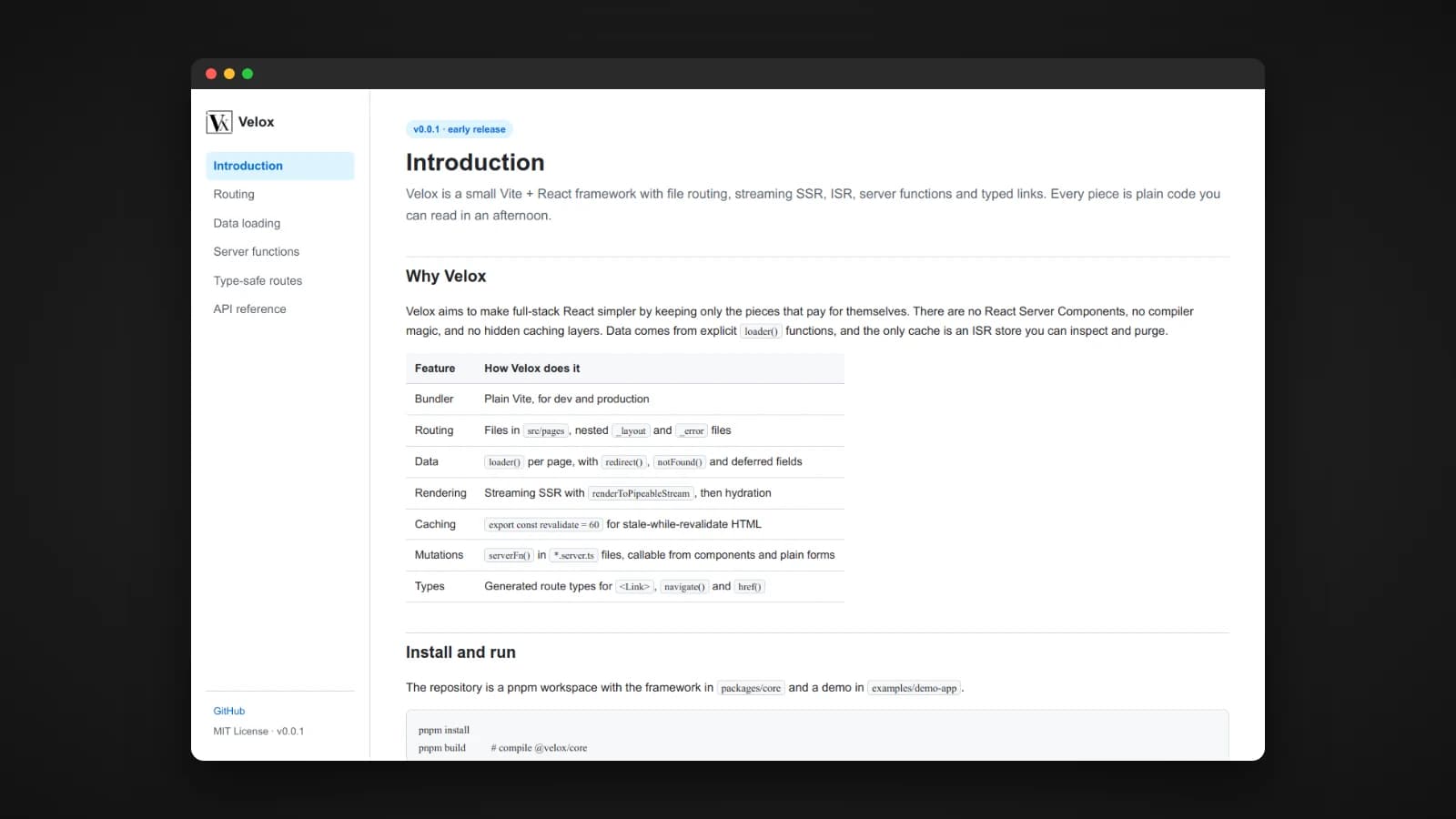
Task: Click MIT License v0.0.1 footer text
Action: 258,732
